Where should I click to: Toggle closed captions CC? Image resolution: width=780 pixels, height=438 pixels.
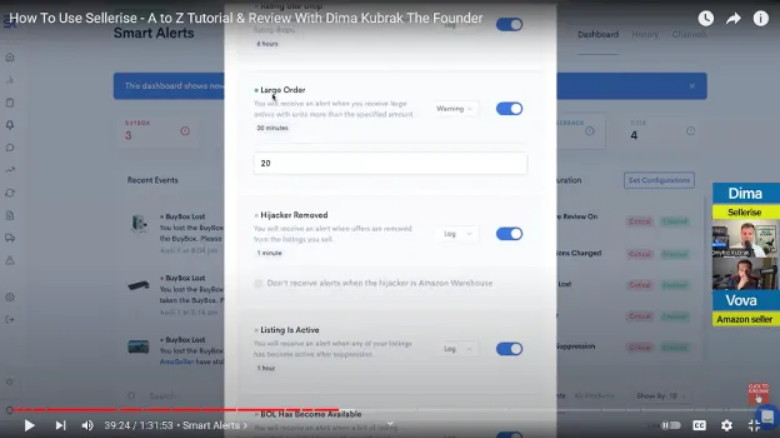click(x=699, y=425)
